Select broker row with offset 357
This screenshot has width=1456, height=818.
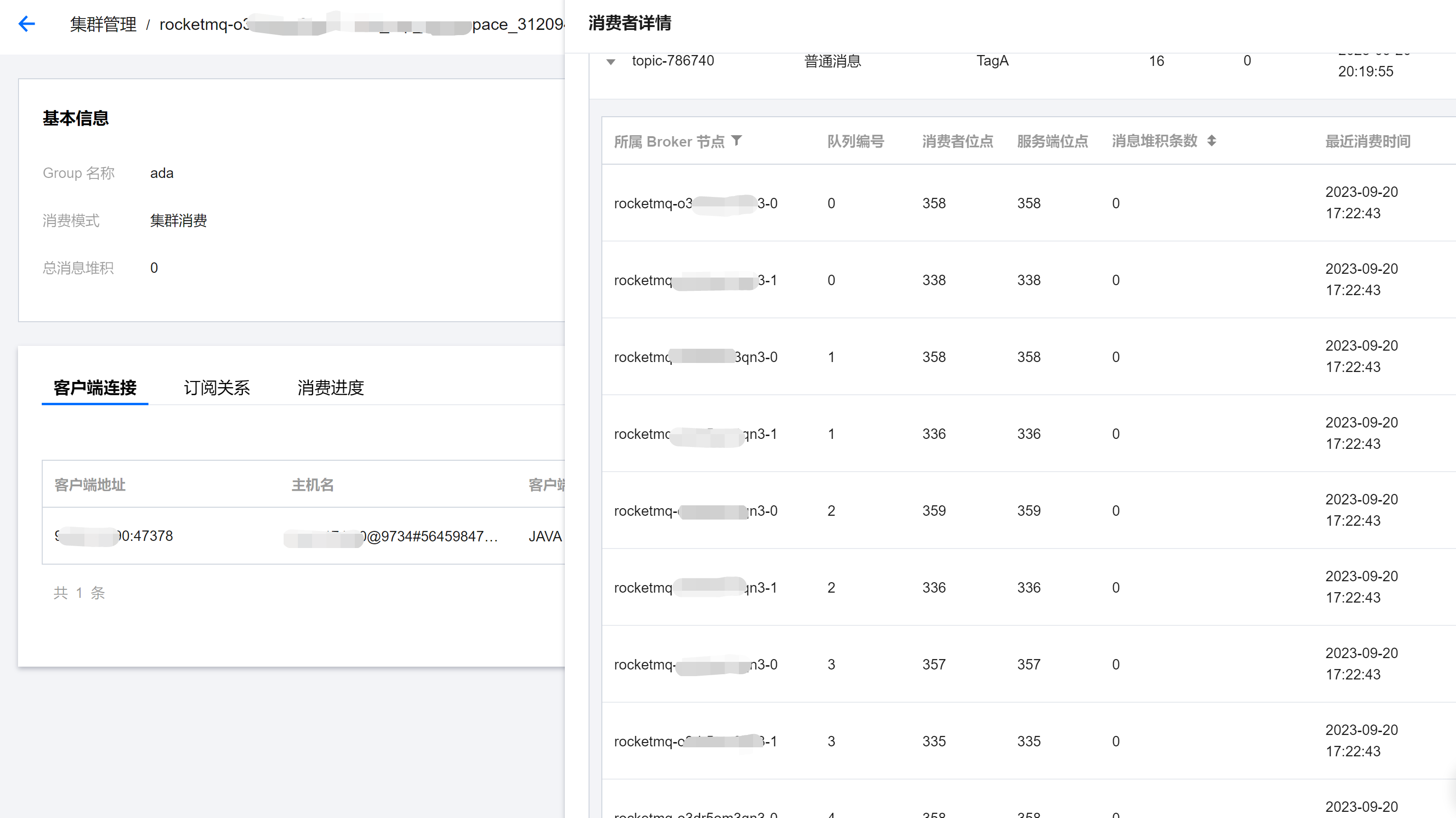[934, 665]
